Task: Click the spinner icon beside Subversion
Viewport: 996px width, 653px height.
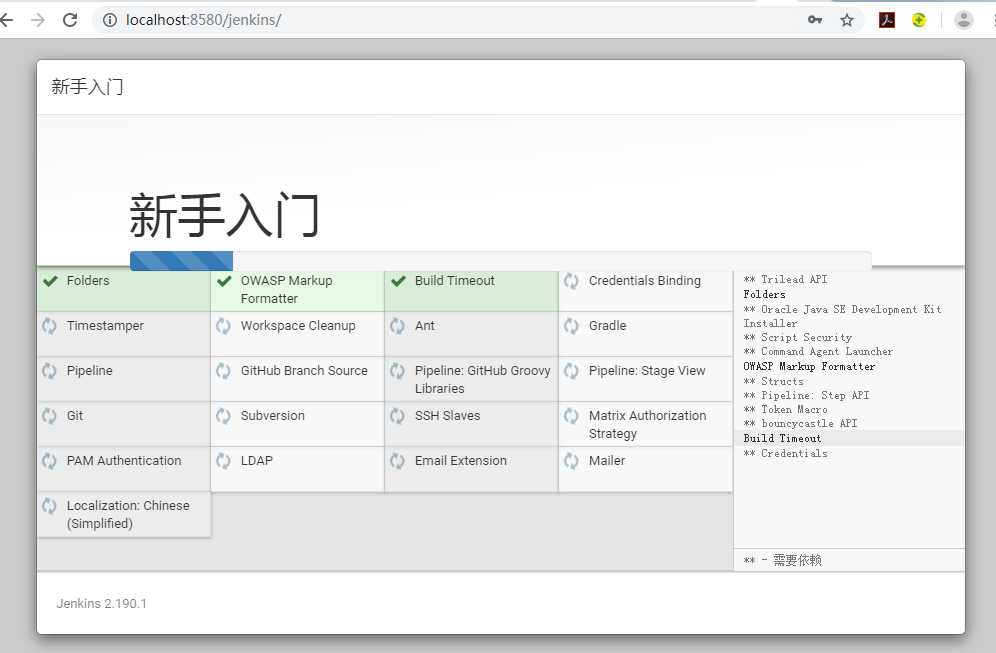Action: pyautogui.click(x=223, y=416)
